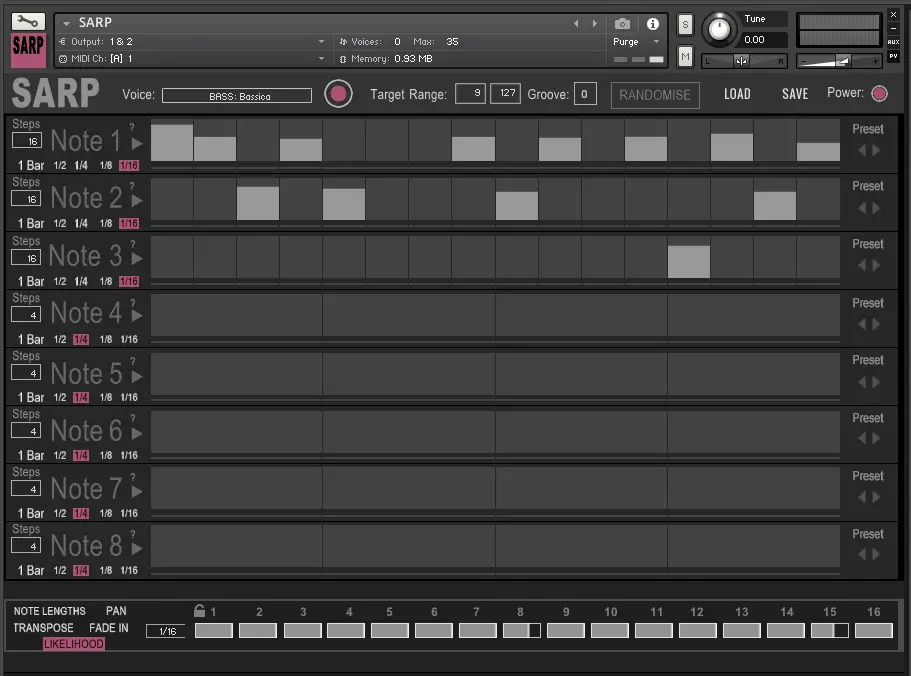Open the instrument info icon

click(x=652, y=24)
